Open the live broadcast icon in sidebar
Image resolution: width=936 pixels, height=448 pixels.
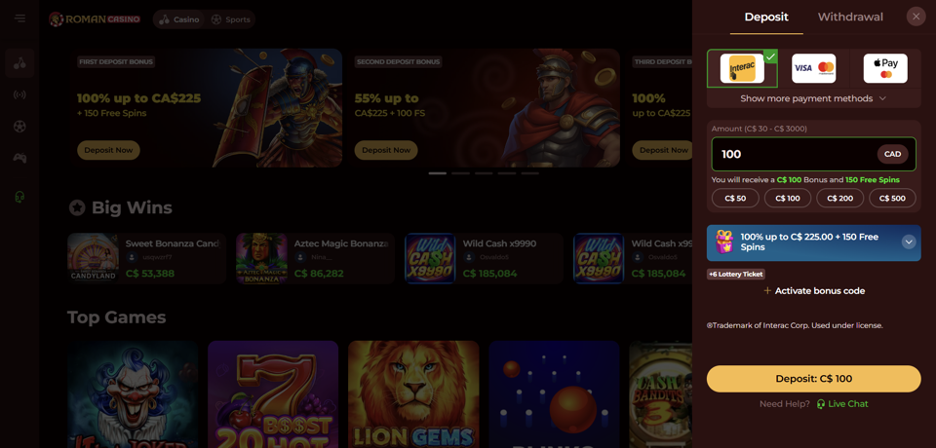[x=20, y=95]
